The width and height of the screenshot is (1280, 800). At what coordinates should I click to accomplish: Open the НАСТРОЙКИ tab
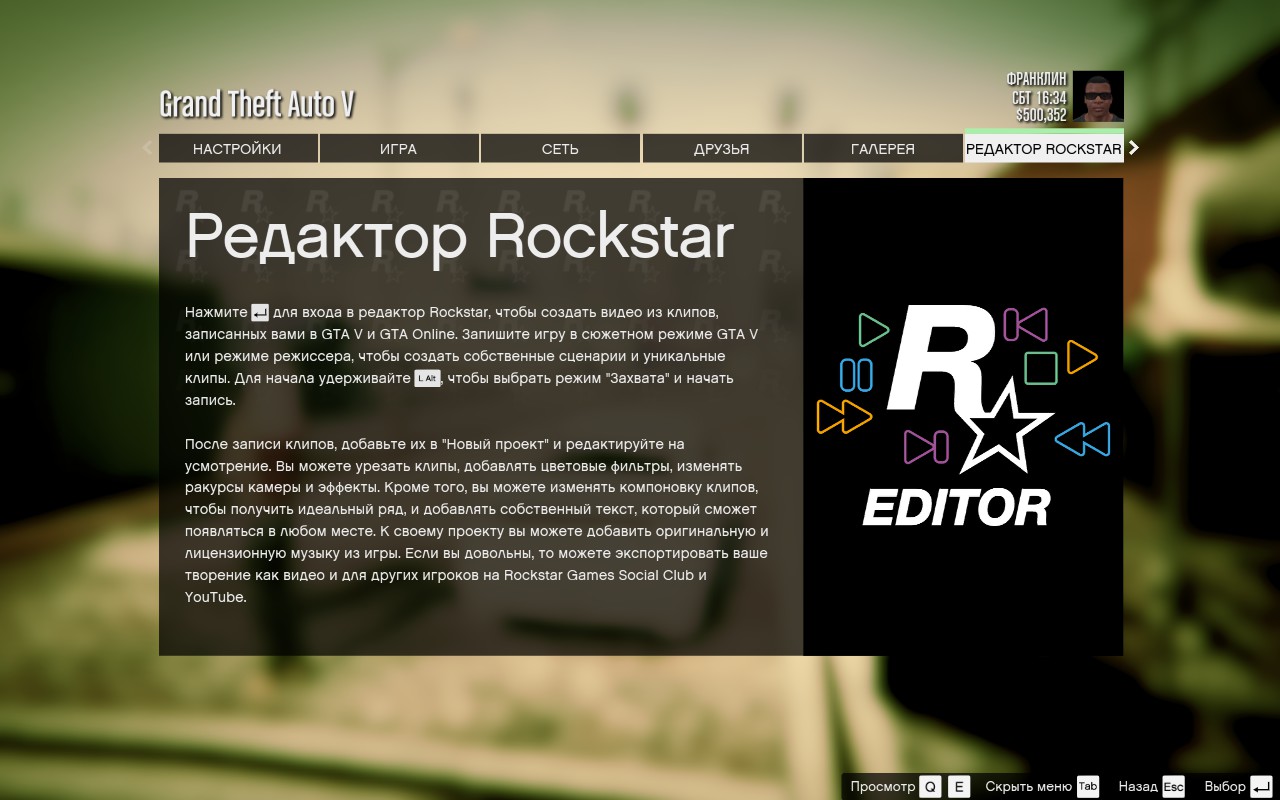pyautogui.click(x=238, y=149)
